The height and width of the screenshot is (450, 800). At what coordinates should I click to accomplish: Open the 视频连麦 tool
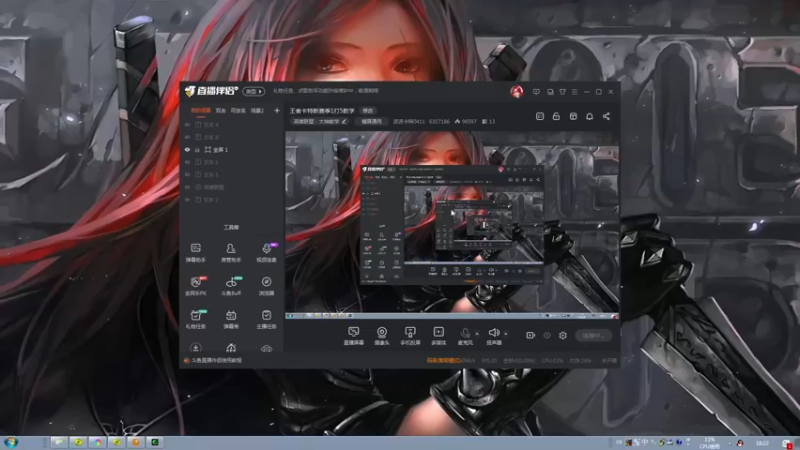pyautogui.click(x=266, y=252)
